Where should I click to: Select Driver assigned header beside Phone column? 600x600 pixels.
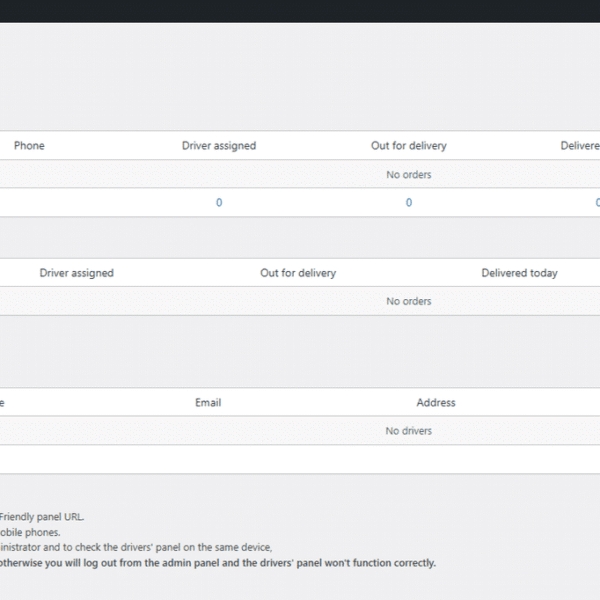(x=219, y=145)
